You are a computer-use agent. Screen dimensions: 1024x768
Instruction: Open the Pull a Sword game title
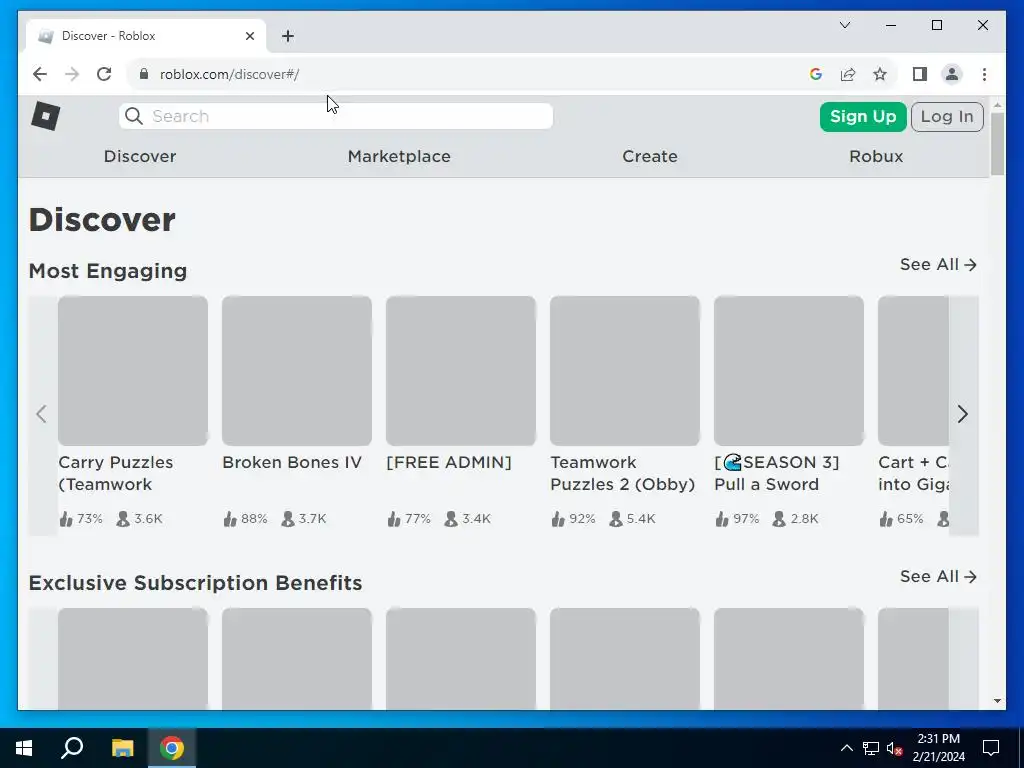tap(776, 473)
